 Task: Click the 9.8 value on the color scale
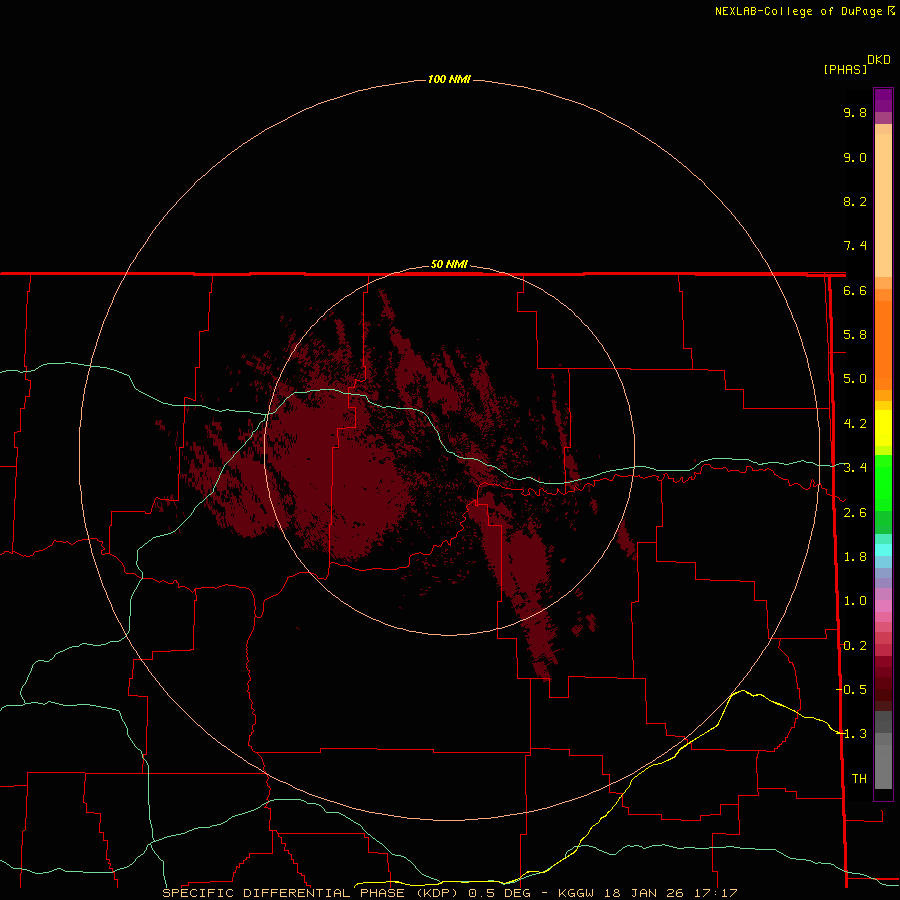(855, 112)
